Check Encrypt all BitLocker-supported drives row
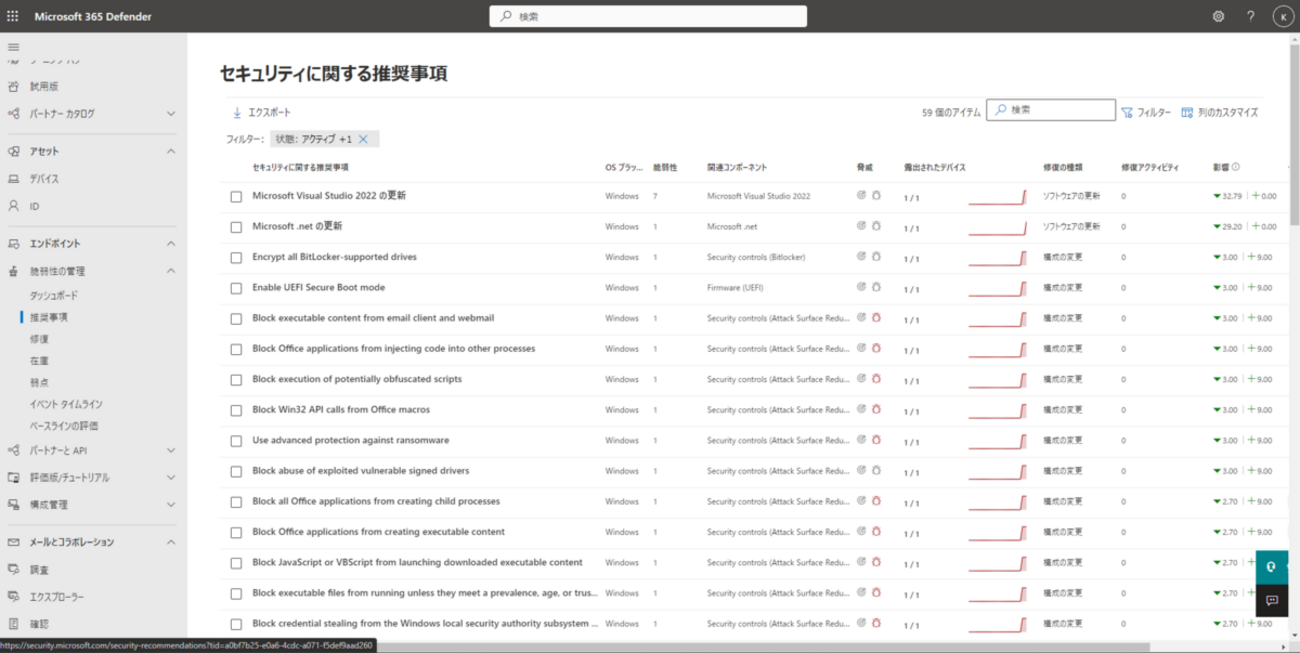The image size is (1300, 653). point(236,258)
